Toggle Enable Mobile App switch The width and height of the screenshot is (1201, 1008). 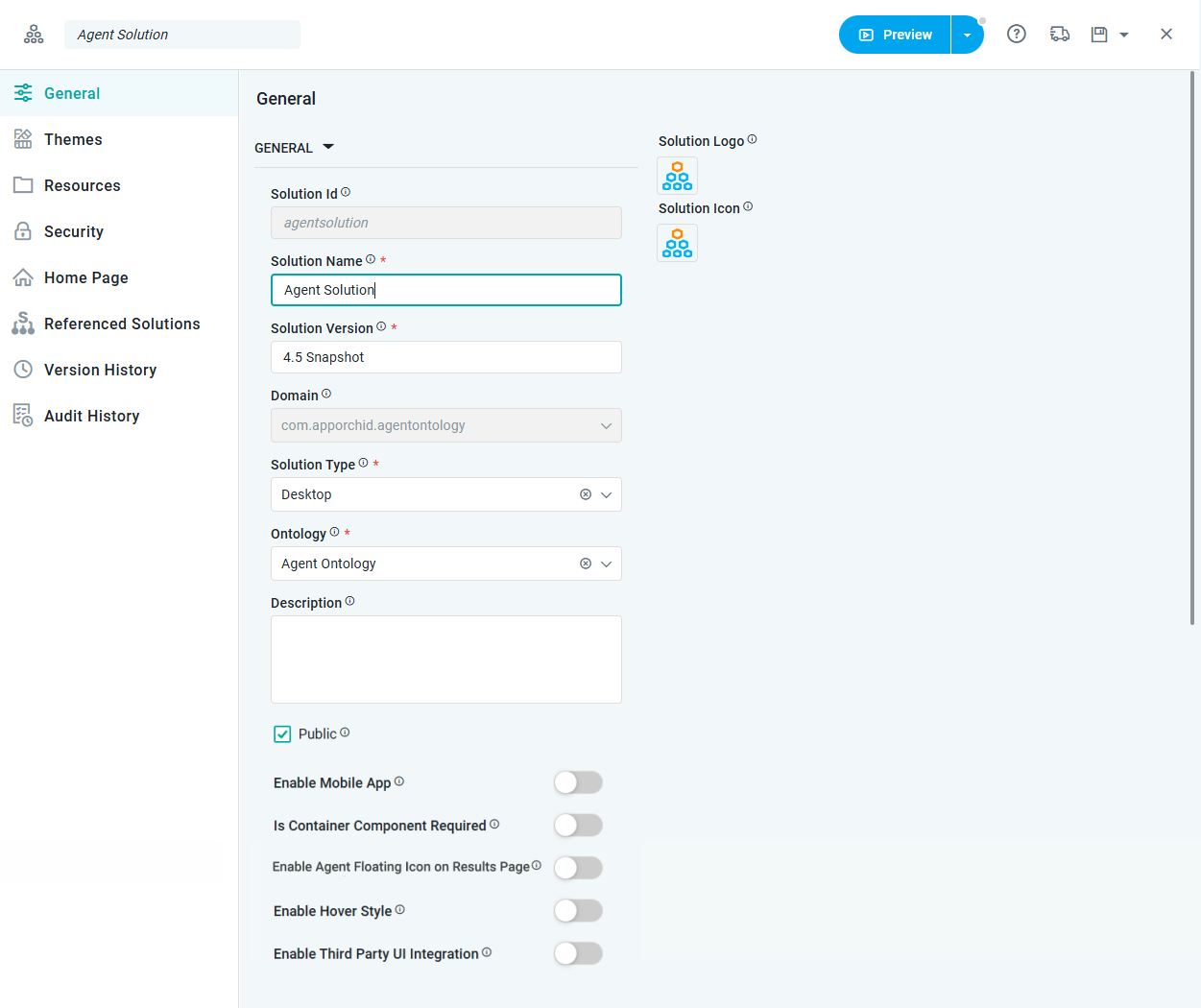[578, 782]
